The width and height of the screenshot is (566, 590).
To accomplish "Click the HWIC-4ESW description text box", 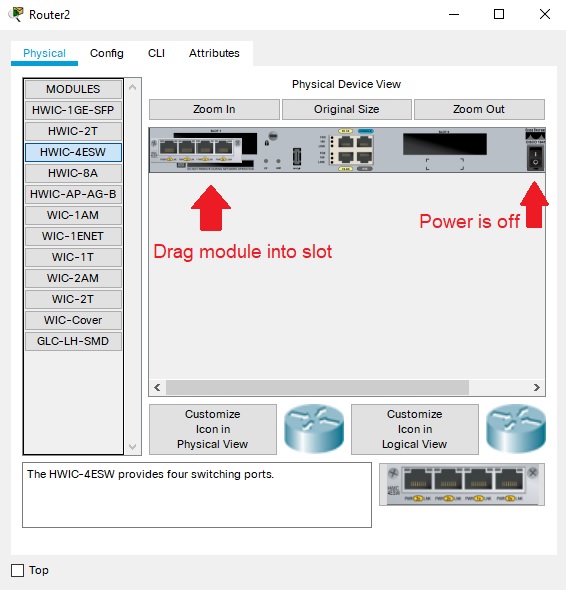I will click(197, 495).
